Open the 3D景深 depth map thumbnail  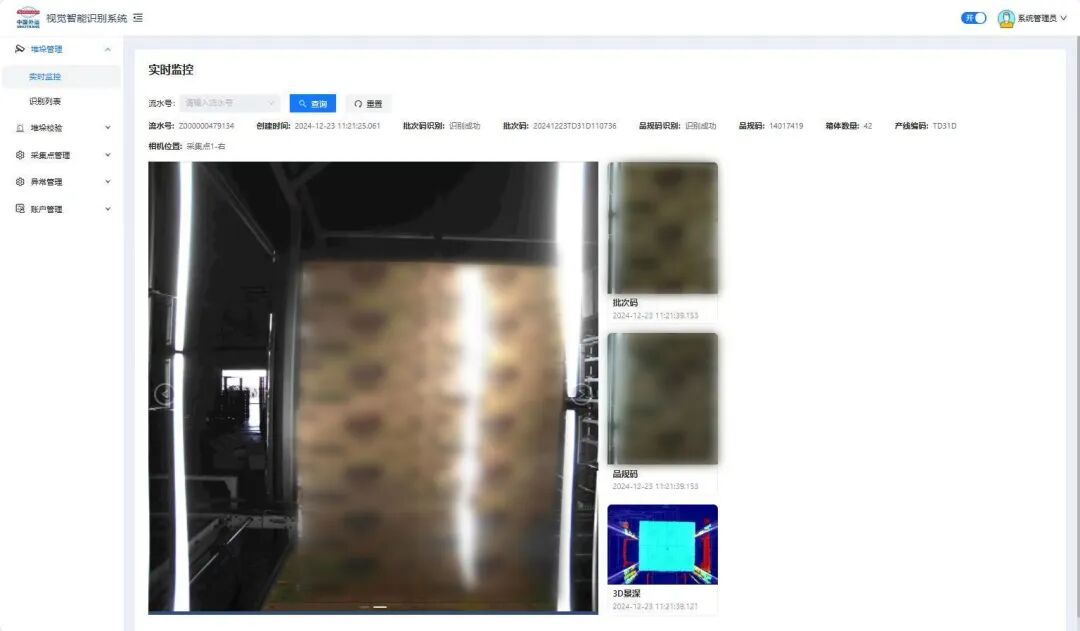663,544
